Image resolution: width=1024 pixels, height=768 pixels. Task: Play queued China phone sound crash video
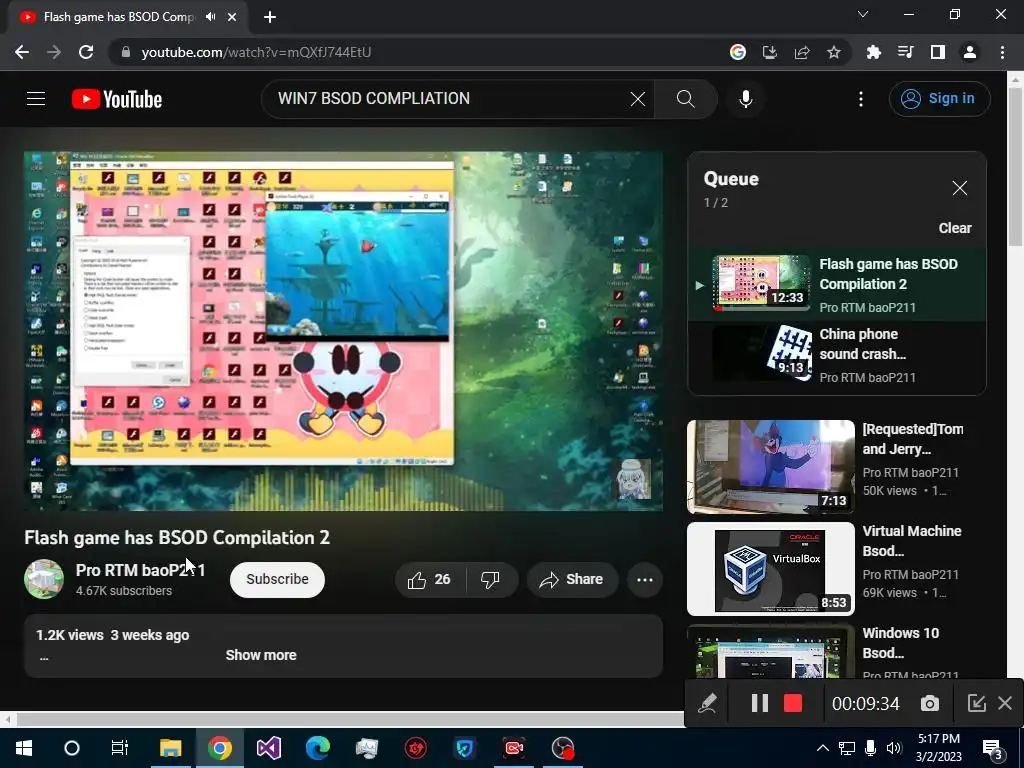pos(837,354)
